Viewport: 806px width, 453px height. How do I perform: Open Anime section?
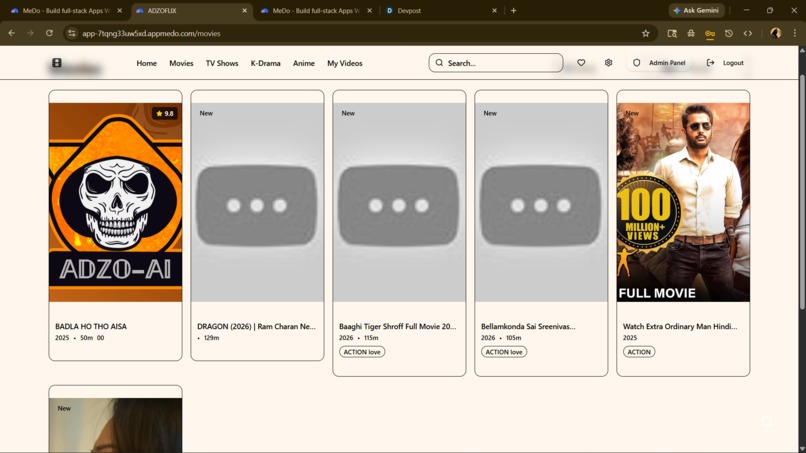pos(304,63)
